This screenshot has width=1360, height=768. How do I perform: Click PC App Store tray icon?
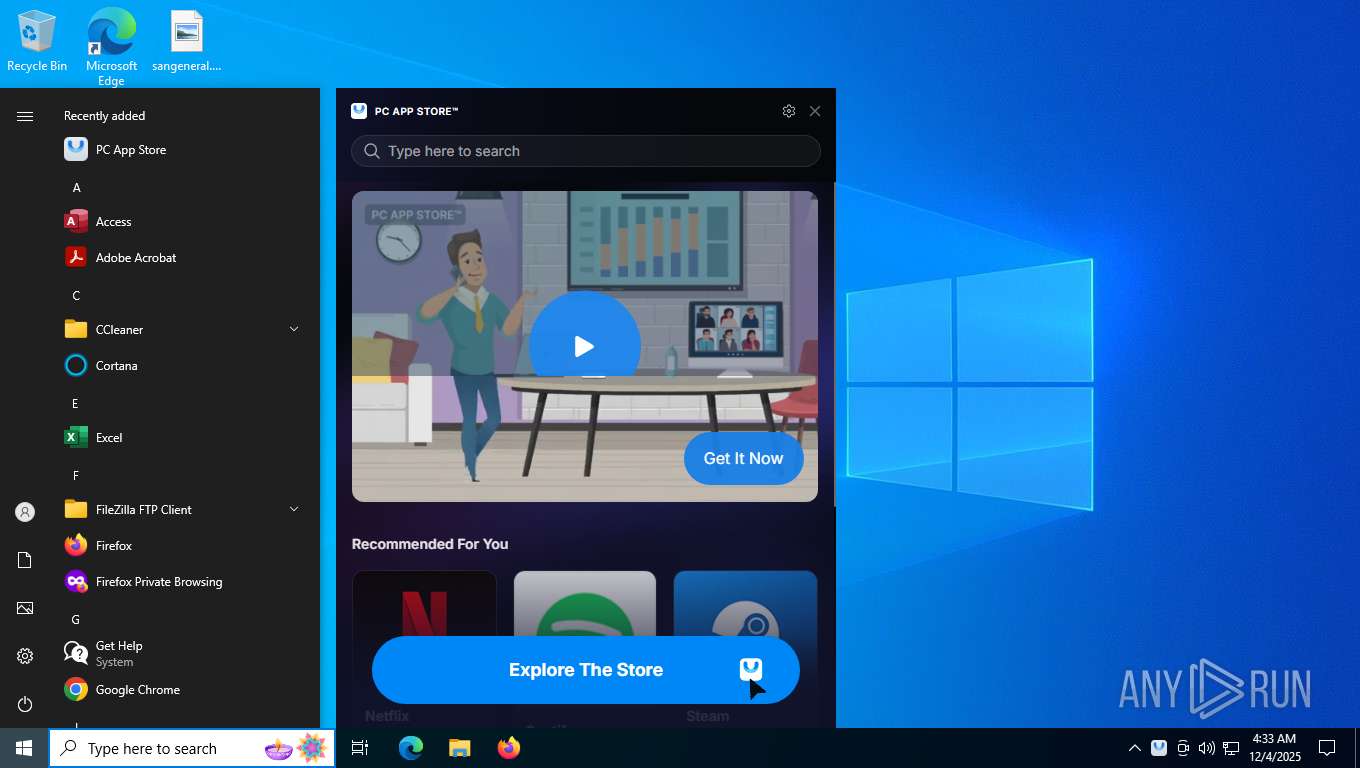click(1159, 748)
